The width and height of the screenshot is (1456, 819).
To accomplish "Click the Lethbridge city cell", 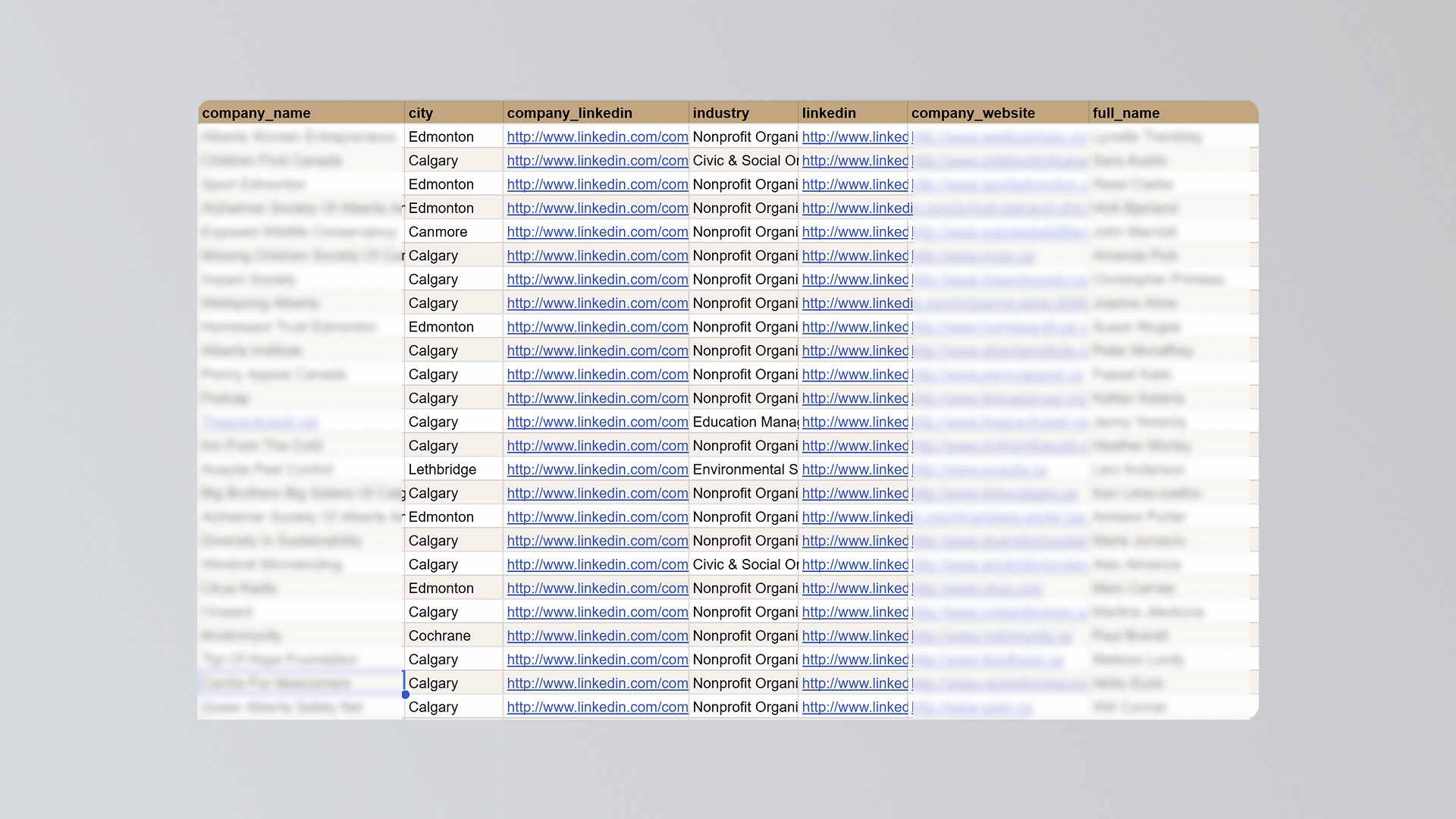I will point(442,469).
